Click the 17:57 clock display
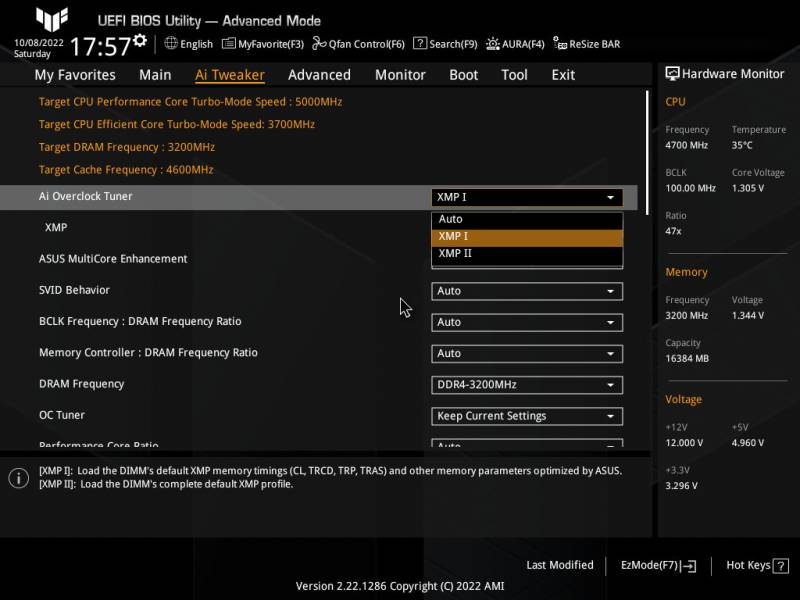The height and width of the screenshot is (600, 800). tap(101, 46)
